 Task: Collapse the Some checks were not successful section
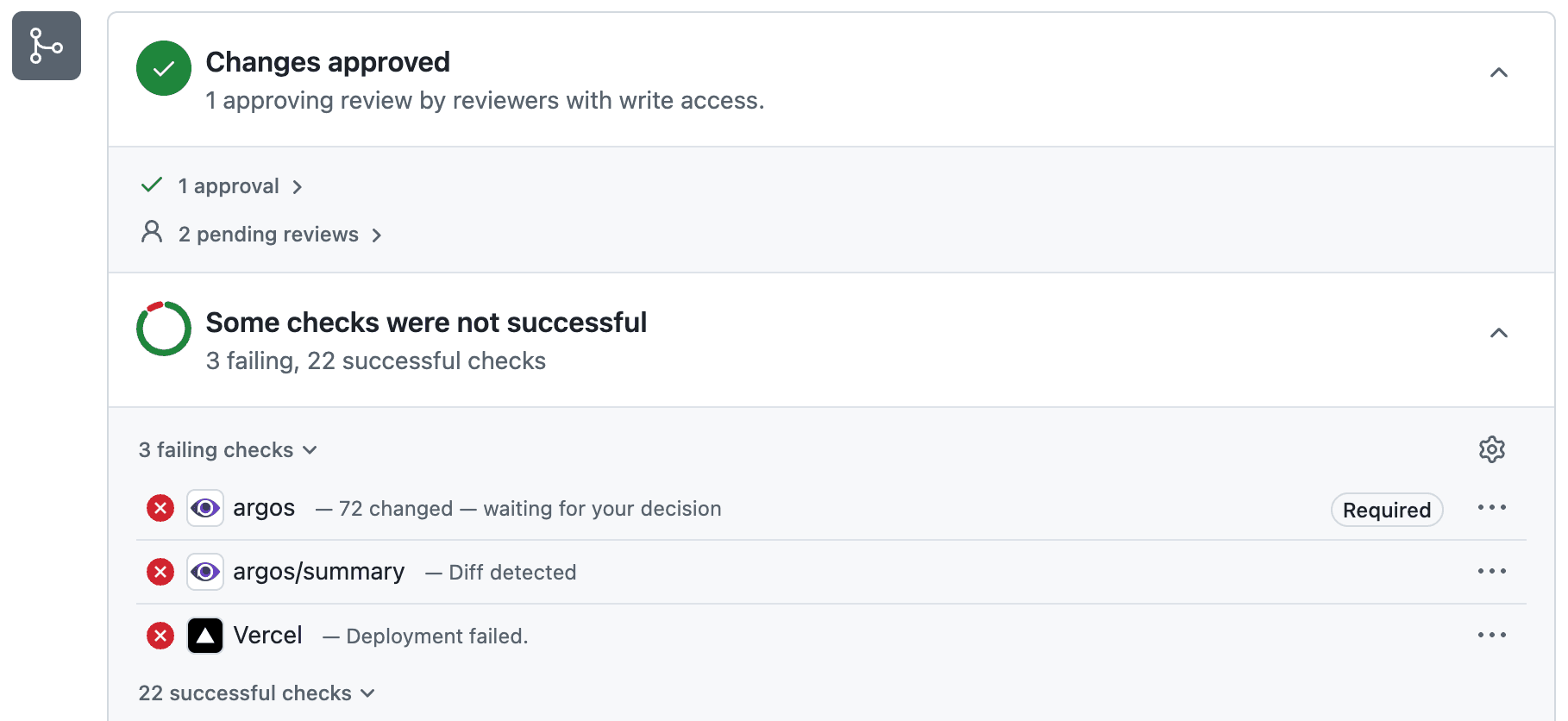click(x=1500, y=333)
